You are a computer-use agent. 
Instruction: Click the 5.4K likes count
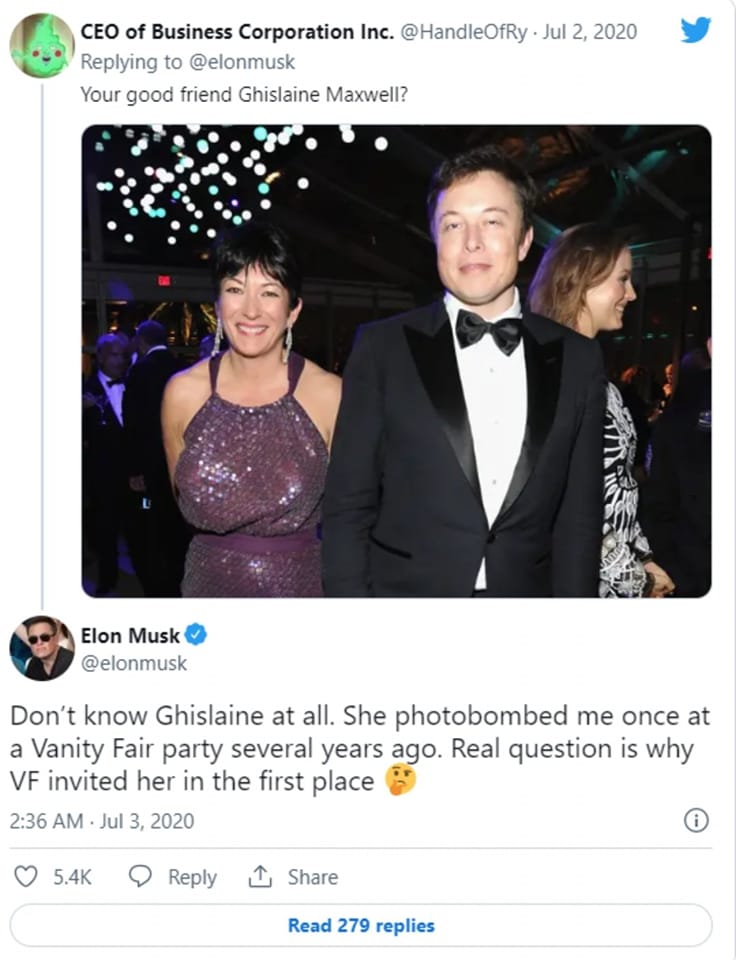click(x=72, y=877)
